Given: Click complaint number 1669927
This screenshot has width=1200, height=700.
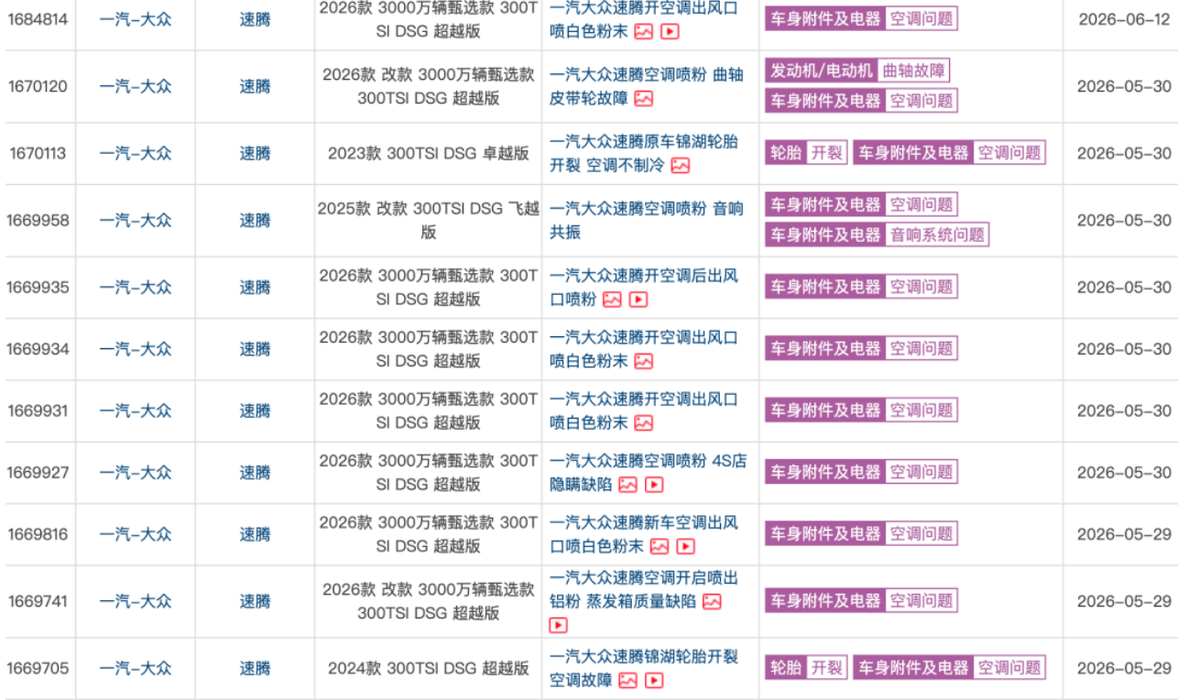Looking at the screenshot, I should click(38, 472).
